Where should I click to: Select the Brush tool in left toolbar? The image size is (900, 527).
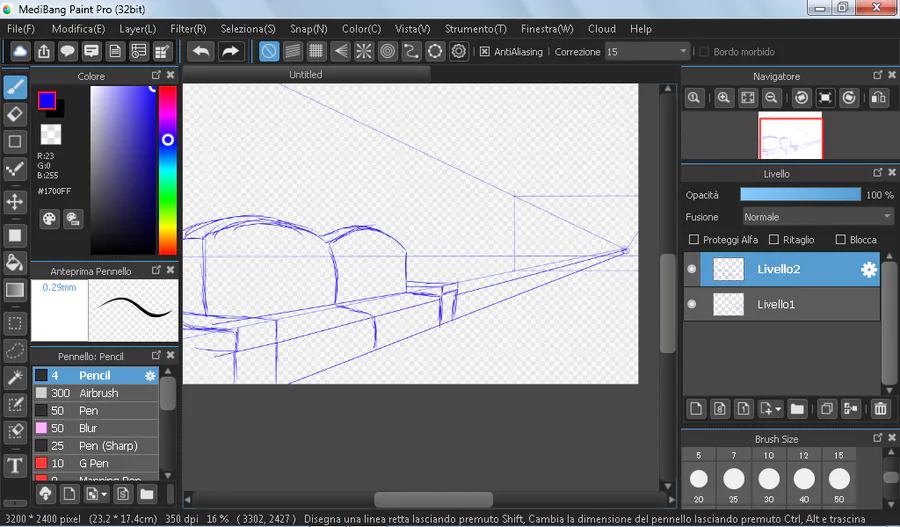(15, 87)
